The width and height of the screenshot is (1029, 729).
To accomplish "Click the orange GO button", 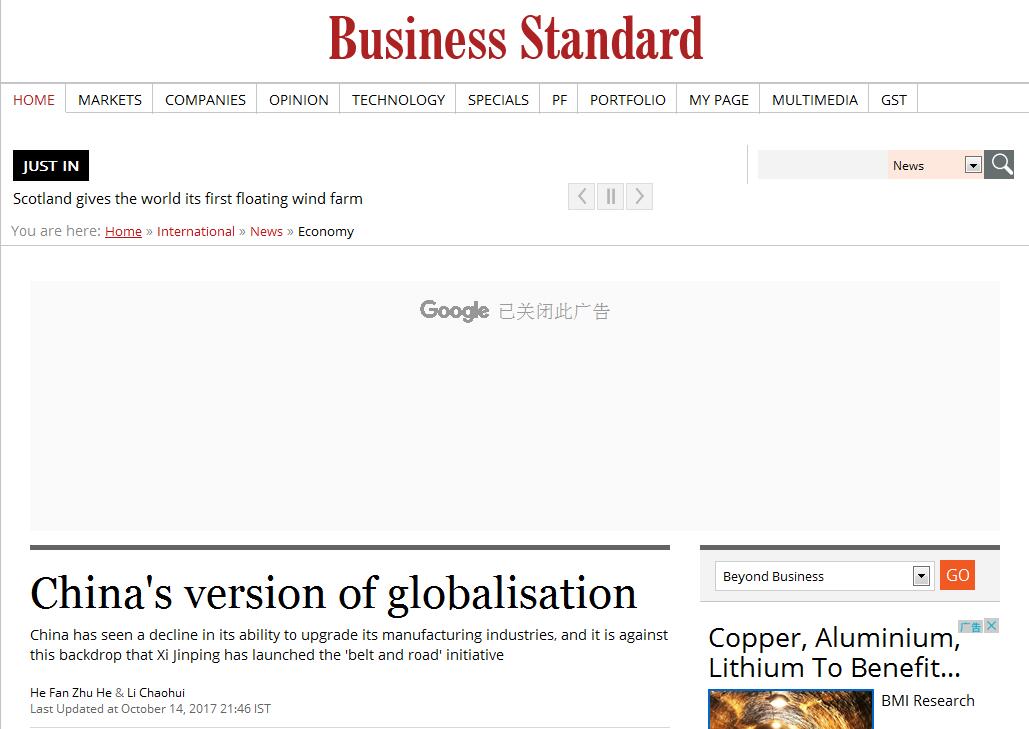I will click(x=957, y=575).
